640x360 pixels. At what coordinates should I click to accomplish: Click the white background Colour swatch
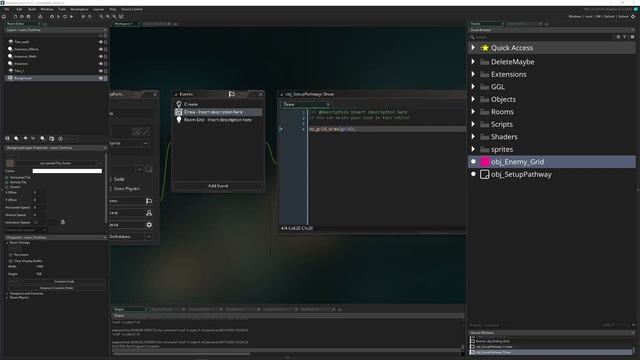point(67,171)
